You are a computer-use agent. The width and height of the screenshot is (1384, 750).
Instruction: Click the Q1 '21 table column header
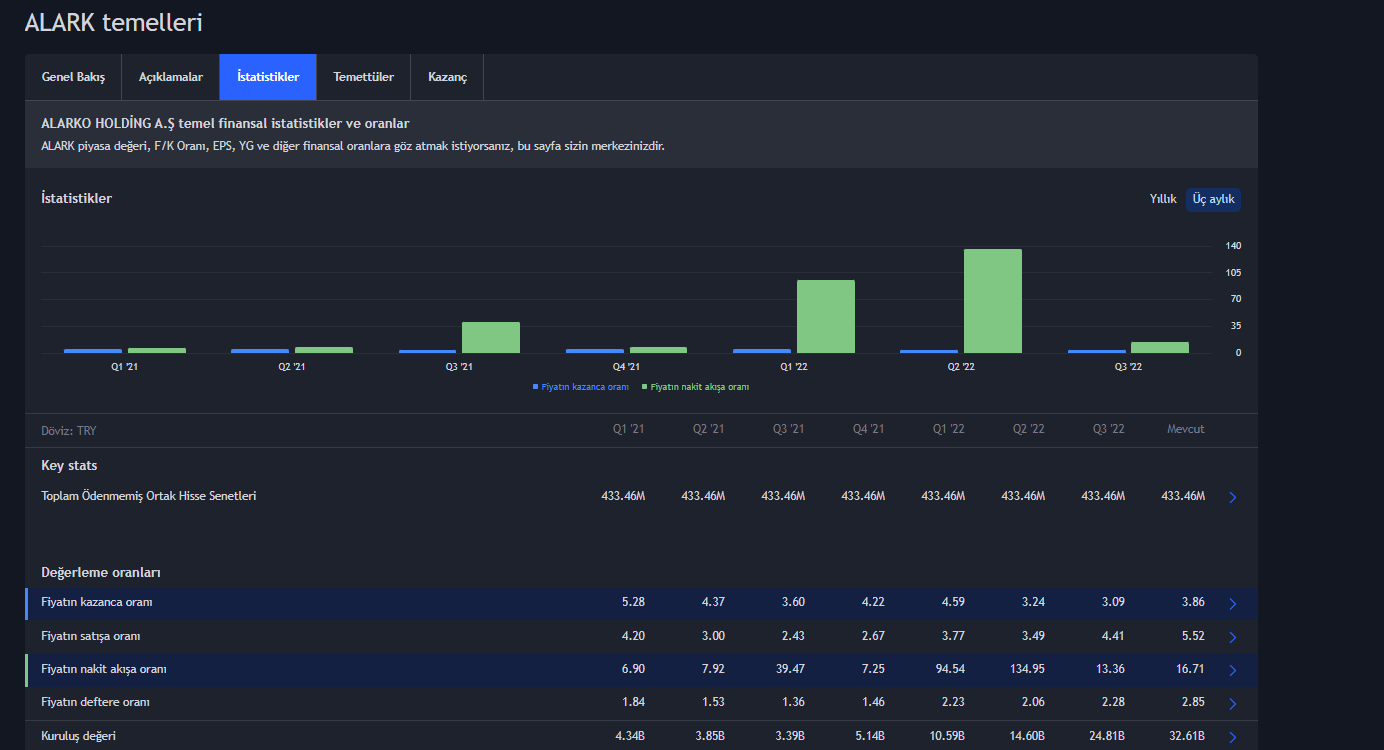tap(629, 430)
